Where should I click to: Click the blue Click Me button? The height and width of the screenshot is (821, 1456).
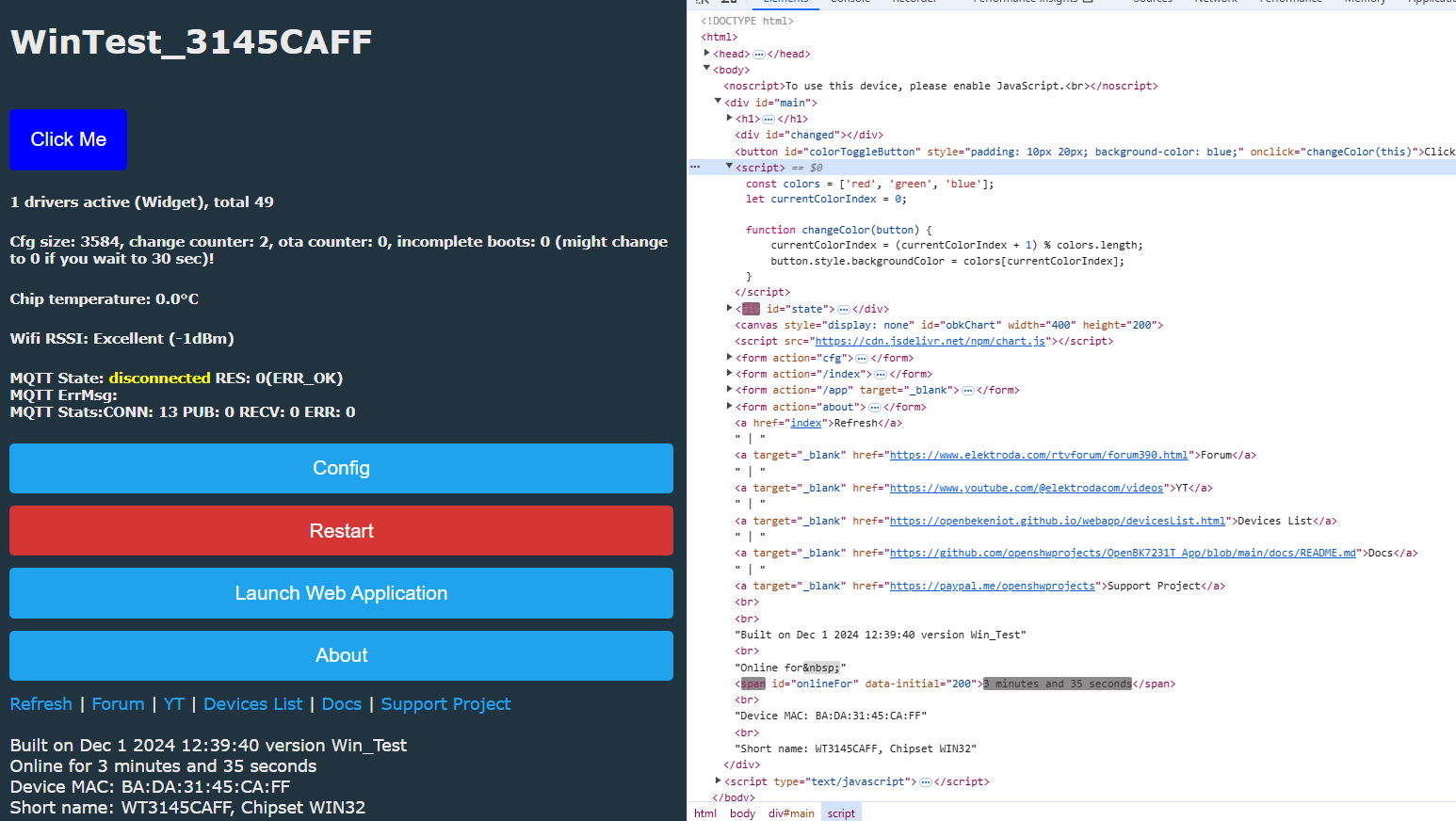coord(68,138)
